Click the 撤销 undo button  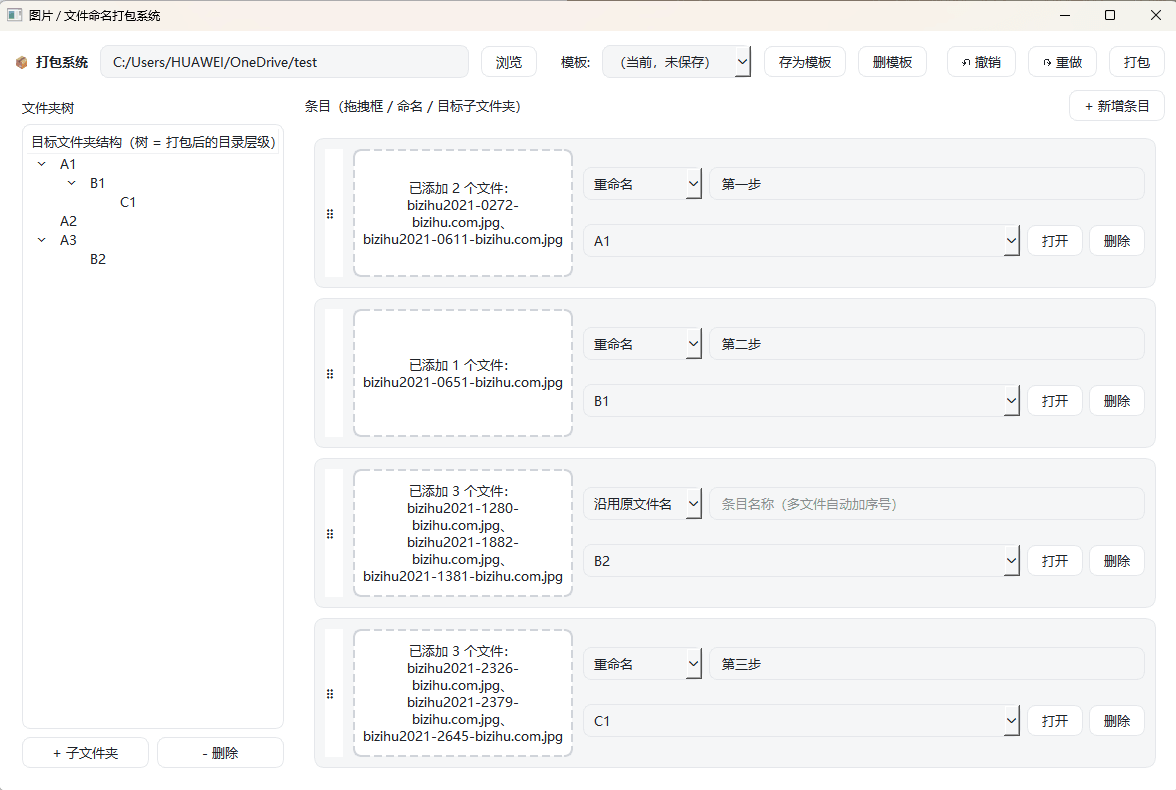pos(981,62)
